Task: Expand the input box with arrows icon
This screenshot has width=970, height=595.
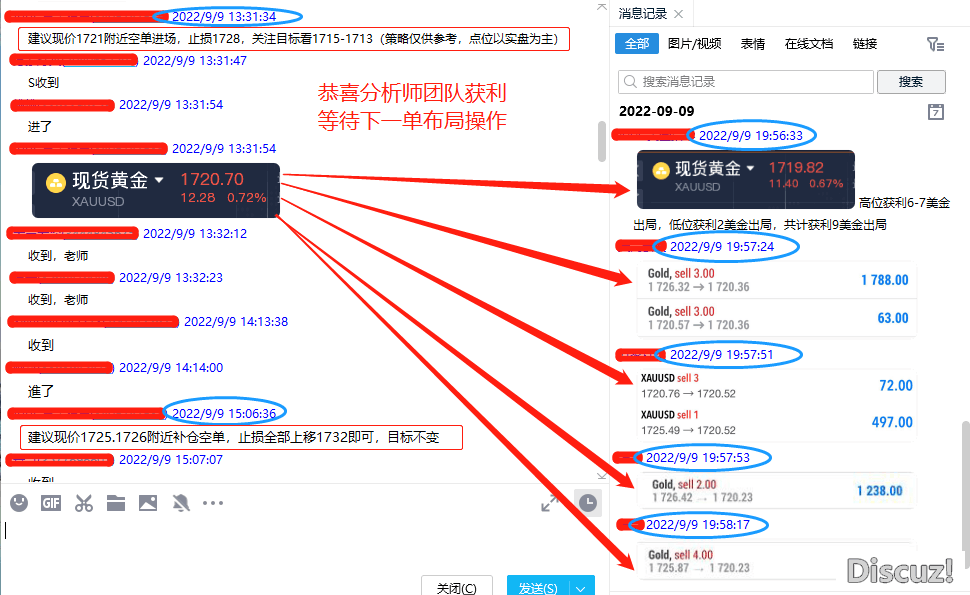Action: [x=549, y=503]
